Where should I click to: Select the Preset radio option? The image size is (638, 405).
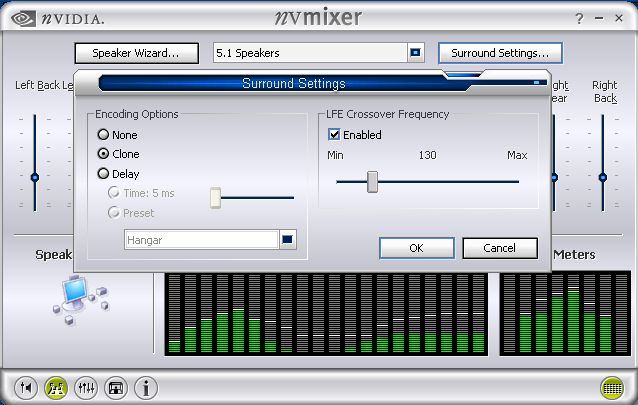pyautogui.click(x=114, y=212)
